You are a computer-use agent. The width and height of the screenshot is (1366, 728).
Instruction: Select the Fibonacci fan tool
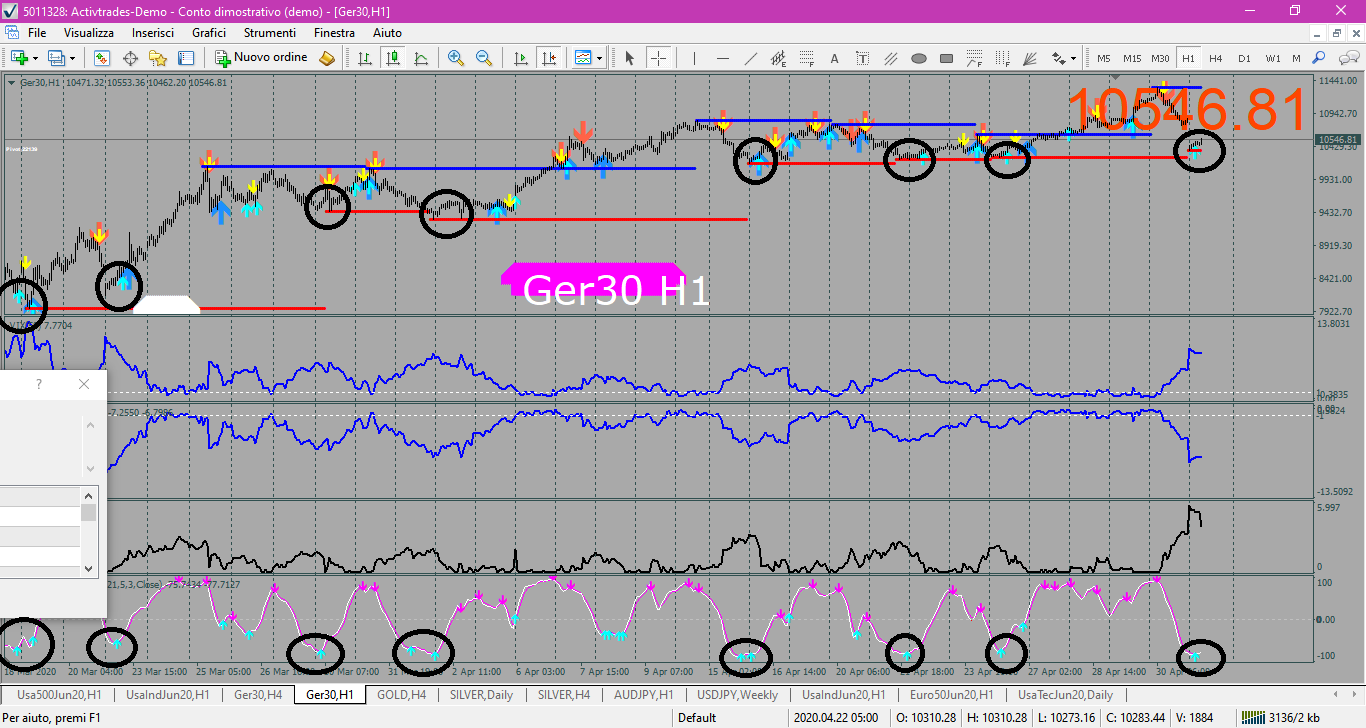(x=1030, y=58)
